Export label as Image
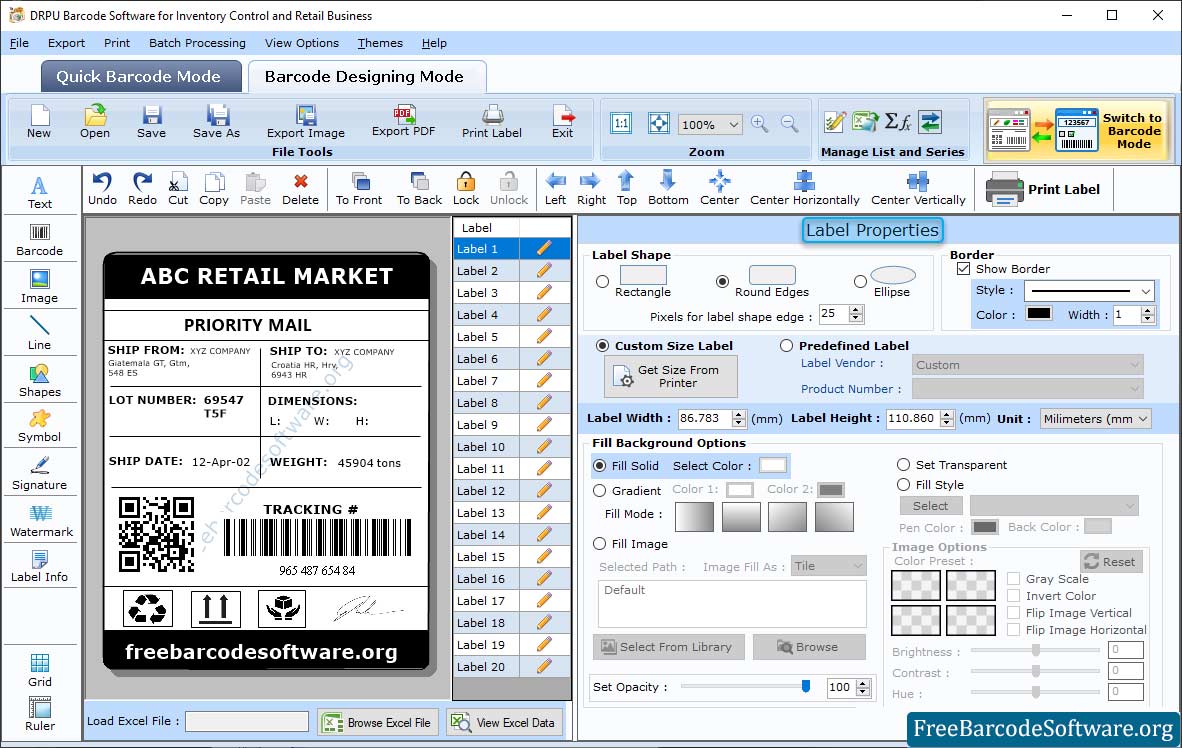 pyautogui.click(x=305, y=121)
